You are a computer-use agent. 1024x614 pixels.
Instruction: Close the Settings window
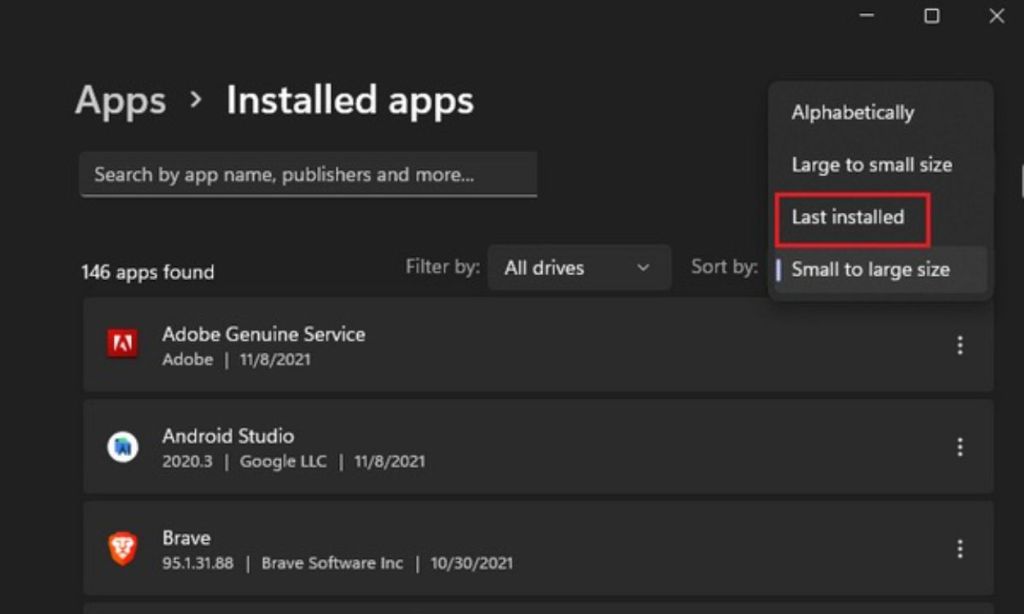[997, 15]
